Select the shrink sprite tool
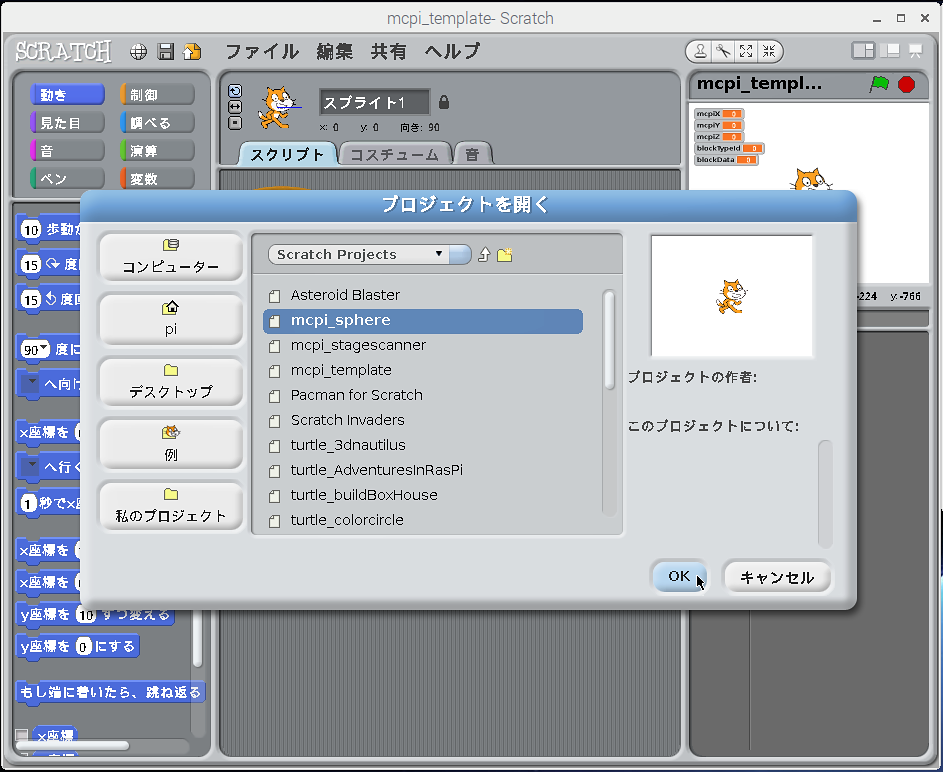943x772 pixels. (769, 52)
